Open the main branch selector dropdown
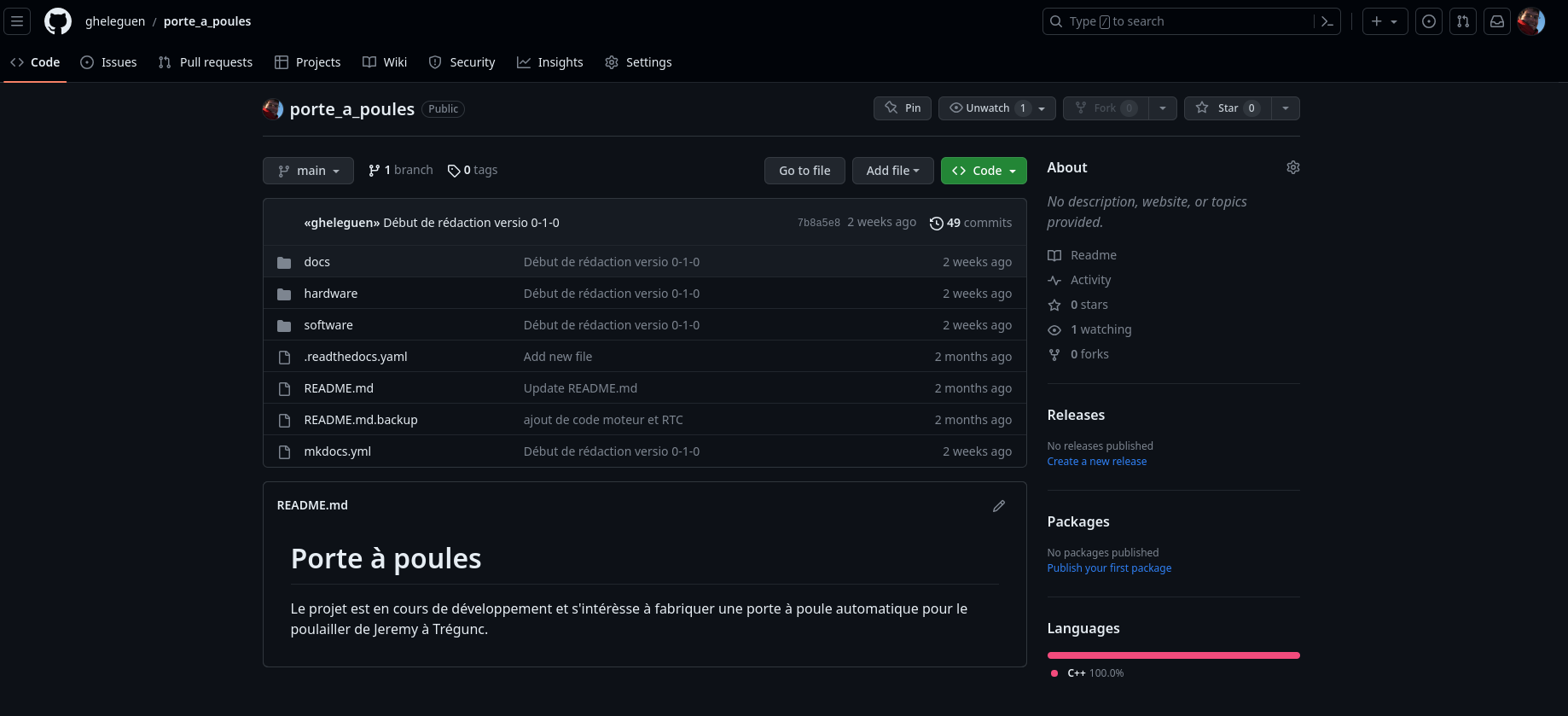The image size is (1568, 716). click(x=308, y=171)
